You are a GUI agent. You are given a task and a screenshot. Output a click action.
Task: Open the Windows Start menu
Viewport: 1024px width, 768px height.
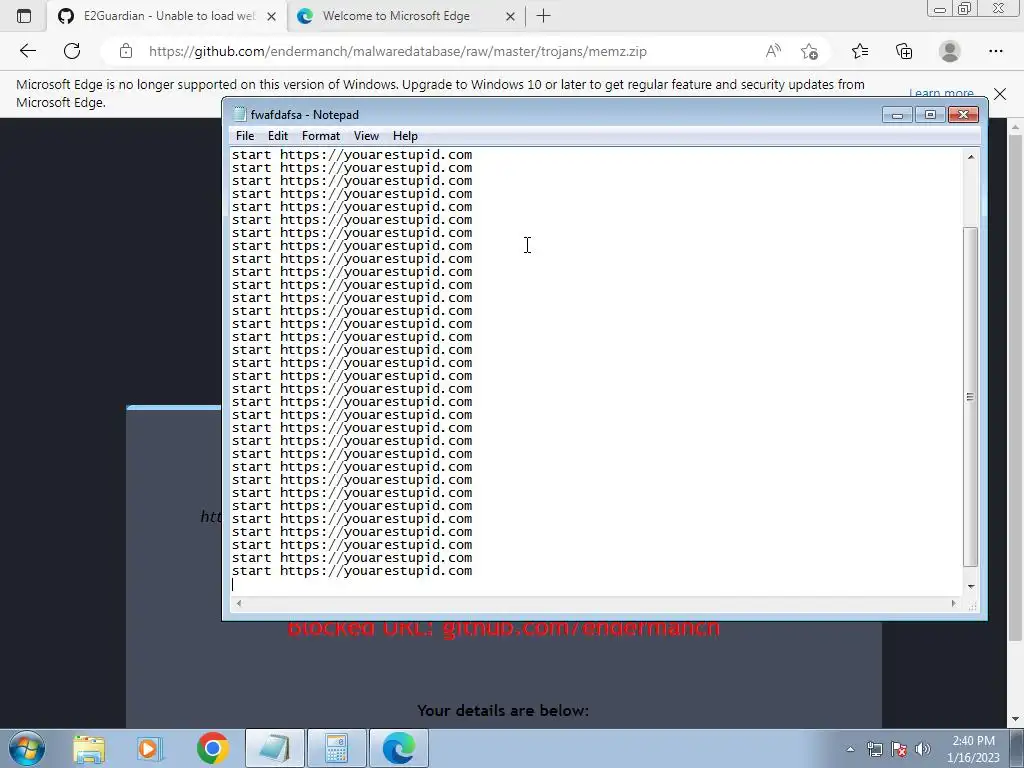click(26, 748)
